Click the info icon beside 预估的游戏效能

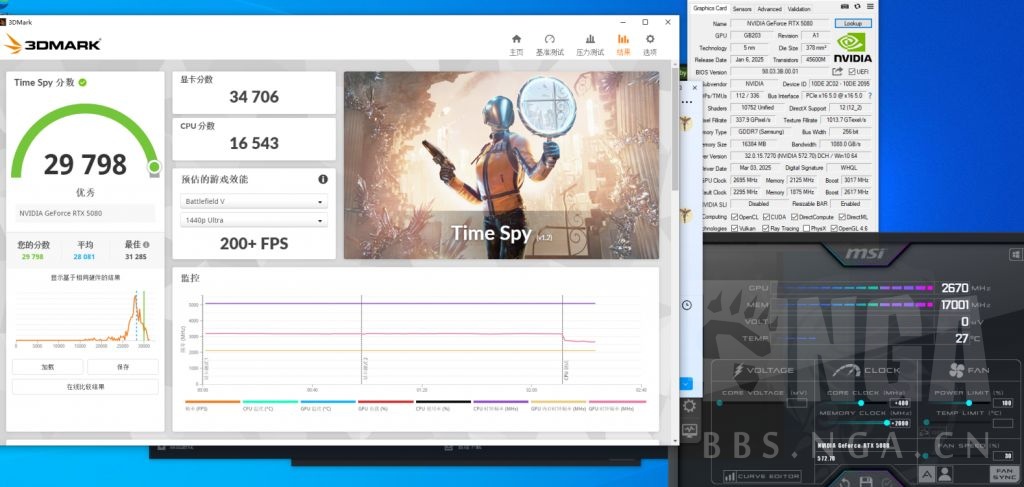click(323, 179)
